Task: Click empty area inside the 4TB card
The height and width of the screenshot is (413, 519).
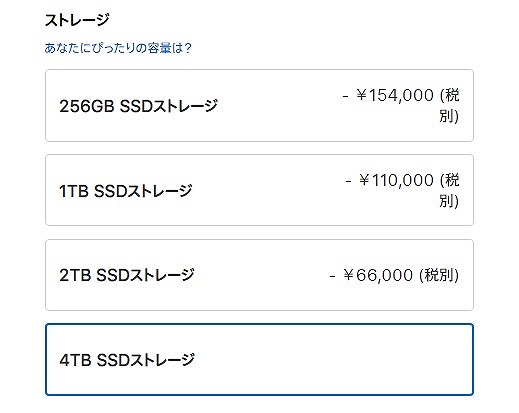Action: [x=333, y=359]
